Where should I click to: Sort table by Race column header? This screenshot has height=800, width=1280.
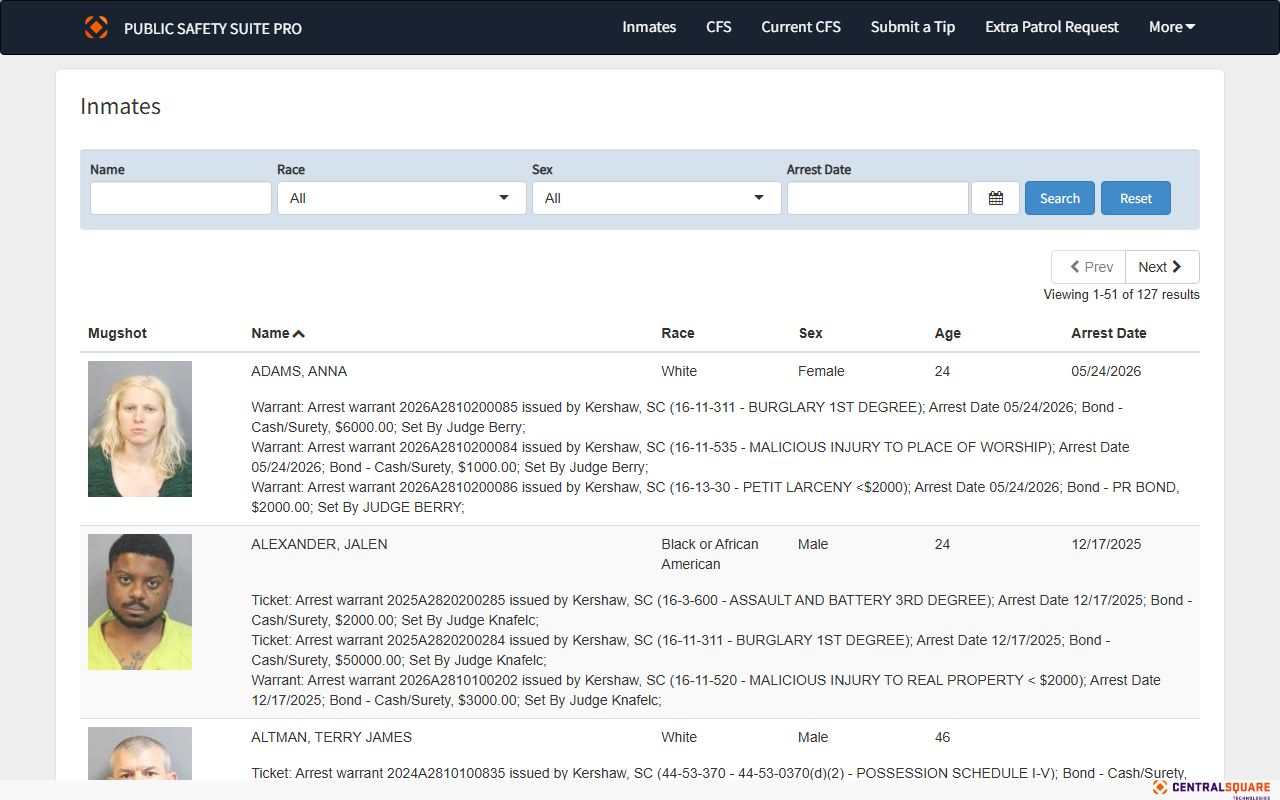pos(678,333)
